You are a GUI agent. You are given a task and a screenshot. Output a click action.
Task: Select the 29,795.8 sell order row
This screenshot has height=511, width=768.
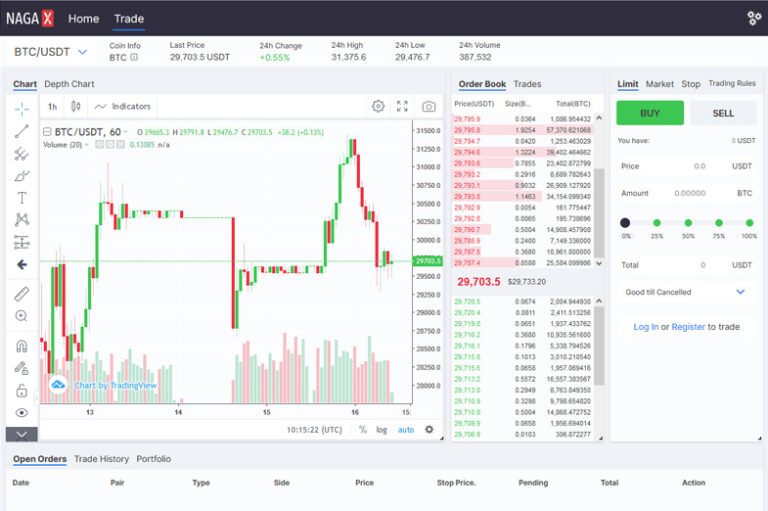(x=522, y=130)
